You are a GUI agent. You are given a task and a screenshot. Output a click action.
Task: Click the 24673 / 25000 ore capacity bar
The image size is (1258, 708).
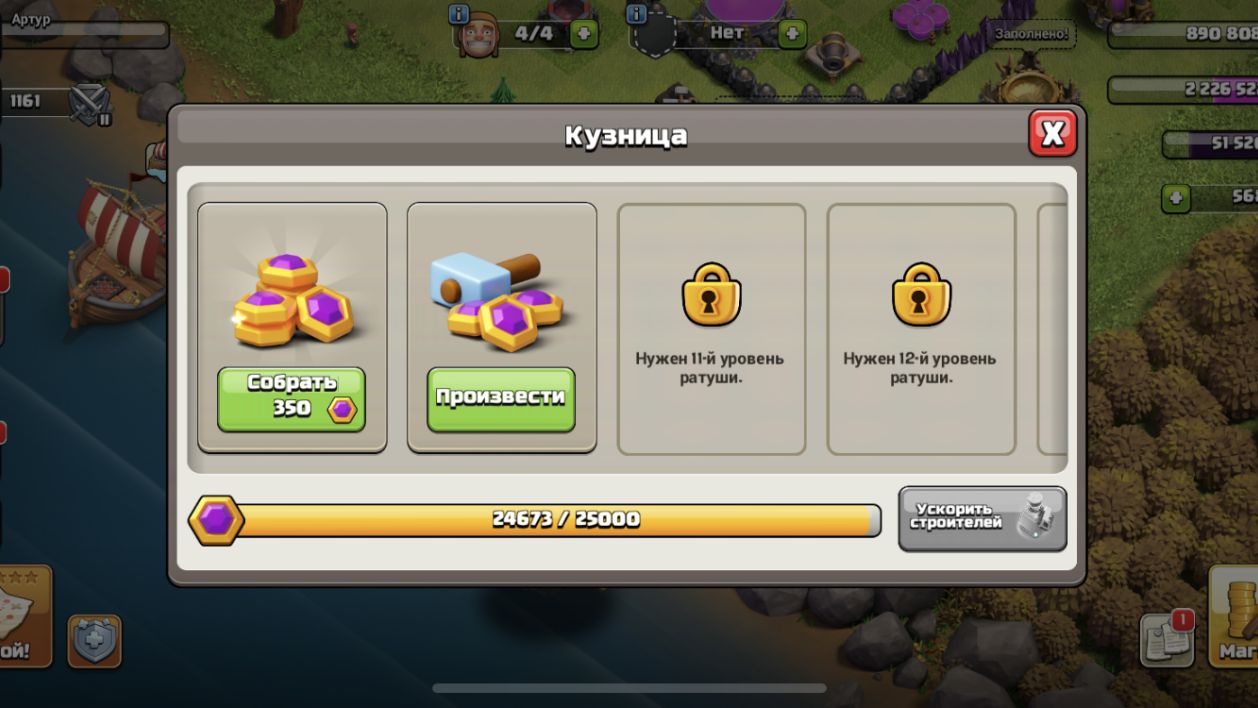[x=560, y=520]
